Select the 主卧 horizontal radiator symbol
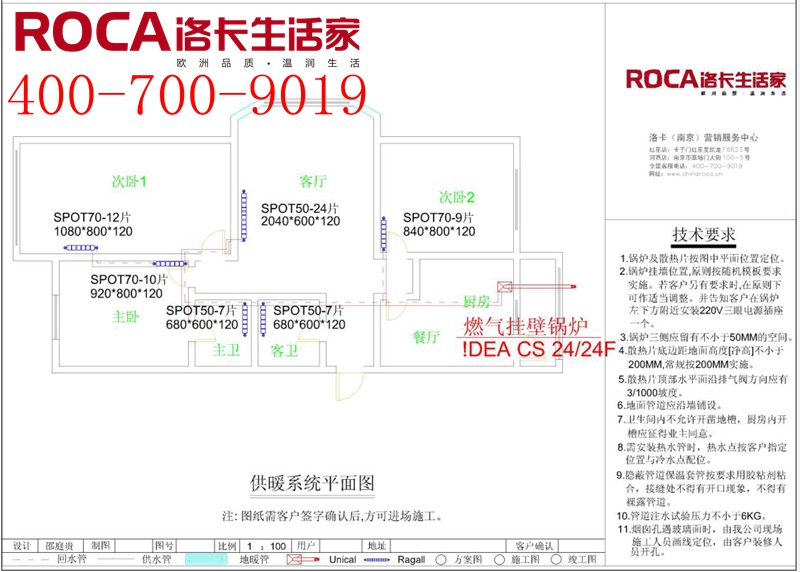The width and height of the screenshot is (800, 572). 170,264
